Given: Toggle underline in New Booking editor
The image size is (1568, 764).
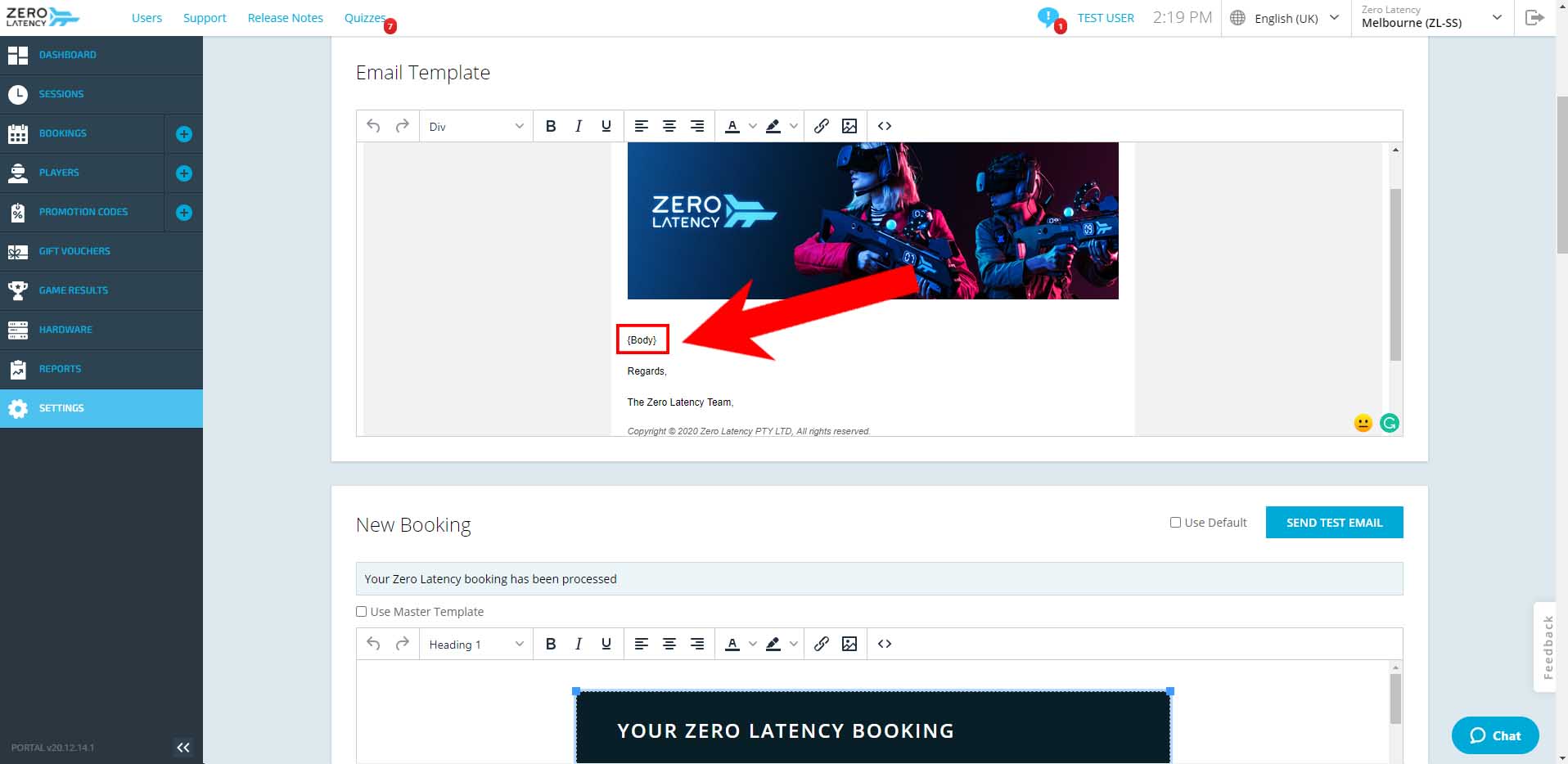Looking at the screenshot, I should point(606,644).
